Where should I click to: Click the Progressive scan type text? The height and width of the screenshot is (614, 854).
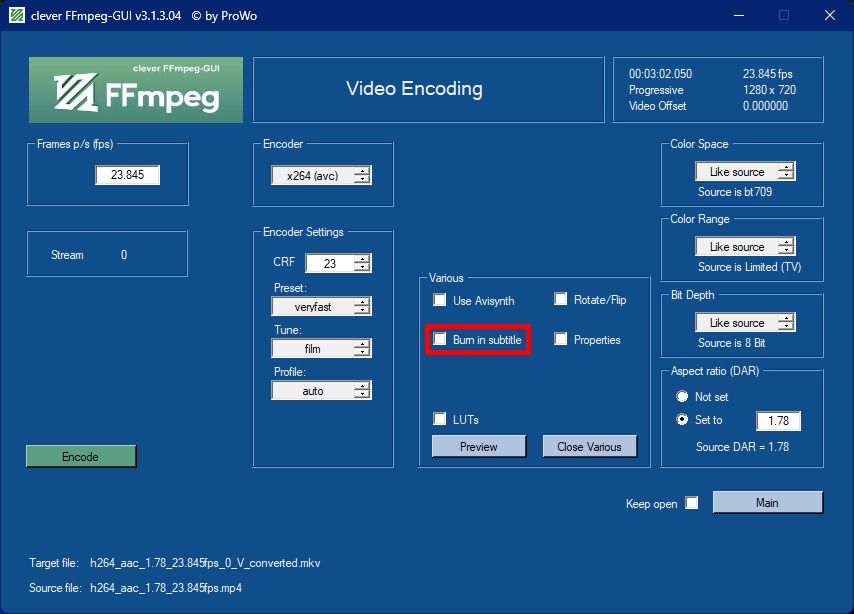click(656, 90)
